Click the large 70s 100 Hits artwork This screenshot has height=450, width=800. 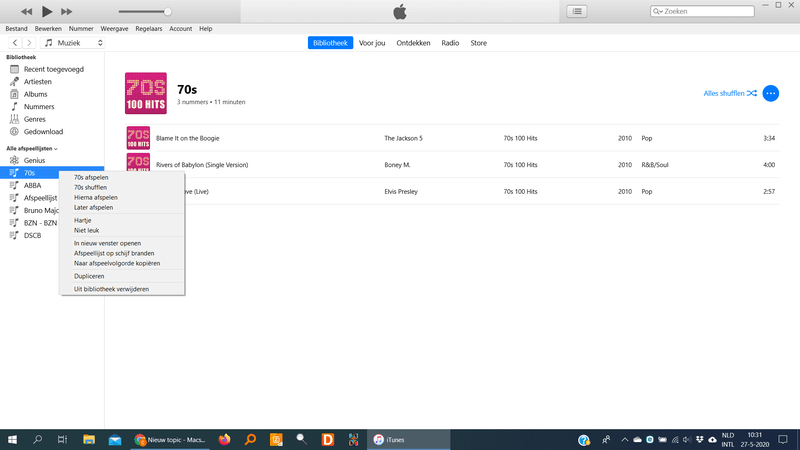[x=146, y=93]
